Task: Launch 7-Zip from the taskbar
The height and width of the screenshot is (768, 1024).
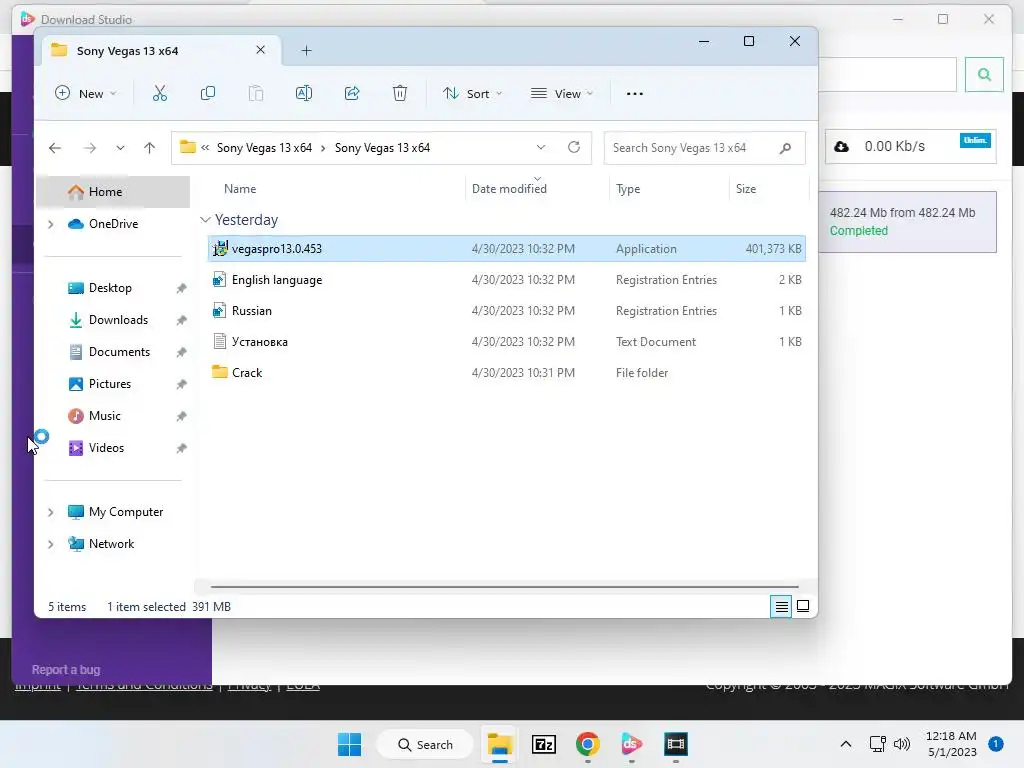Action: click(x=544, y=744)
